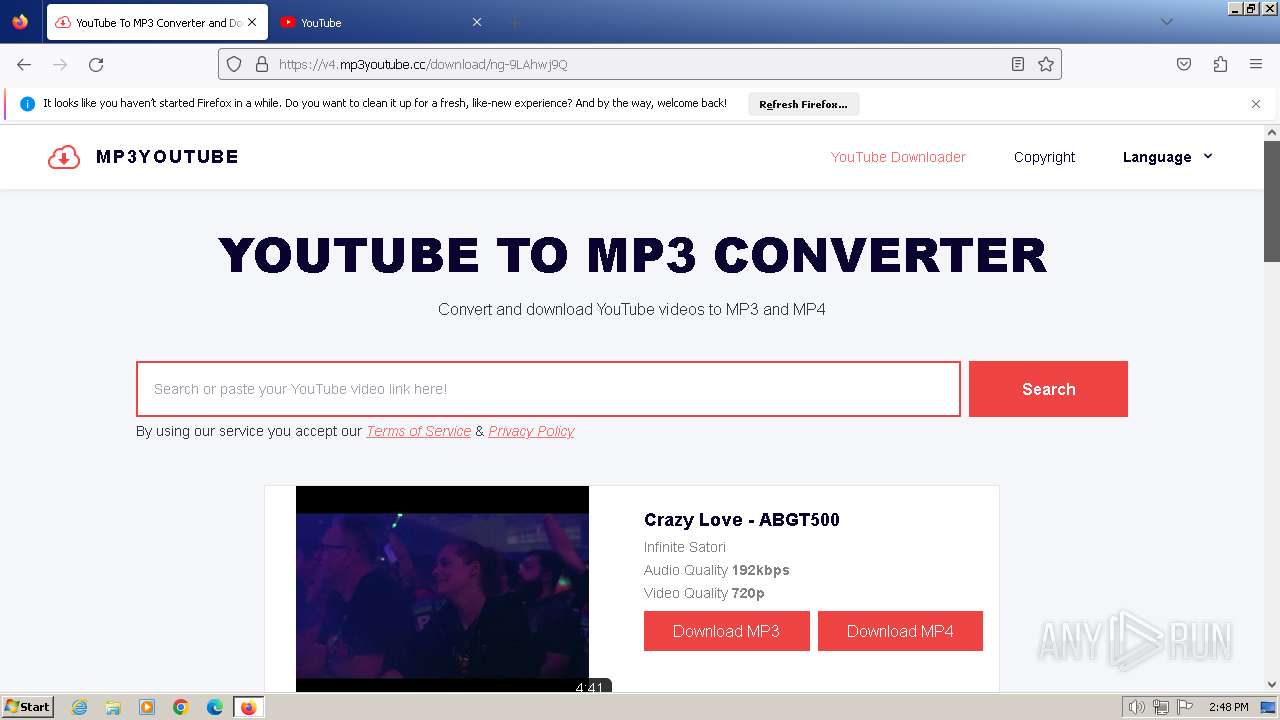
Task: Click the scrollbar down arrow
Action: (1272, 685)
